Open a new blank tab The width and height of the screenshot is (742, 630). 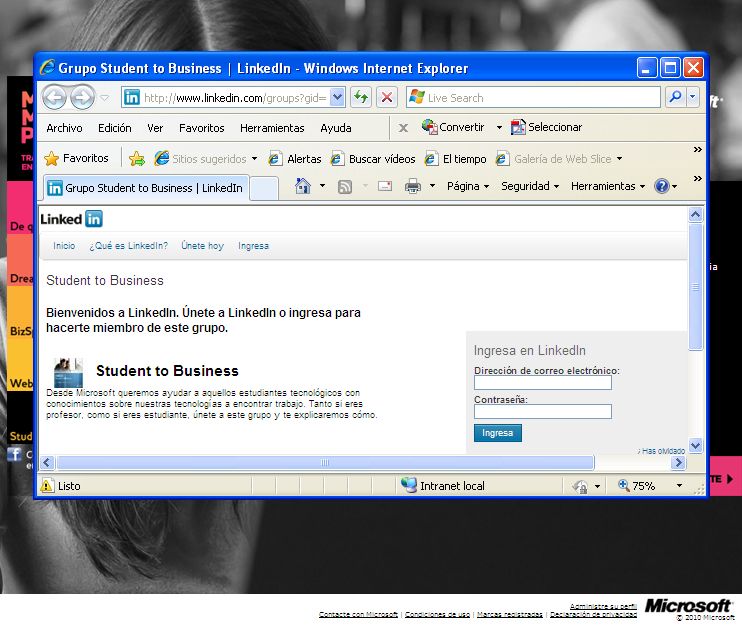[264, 188]
